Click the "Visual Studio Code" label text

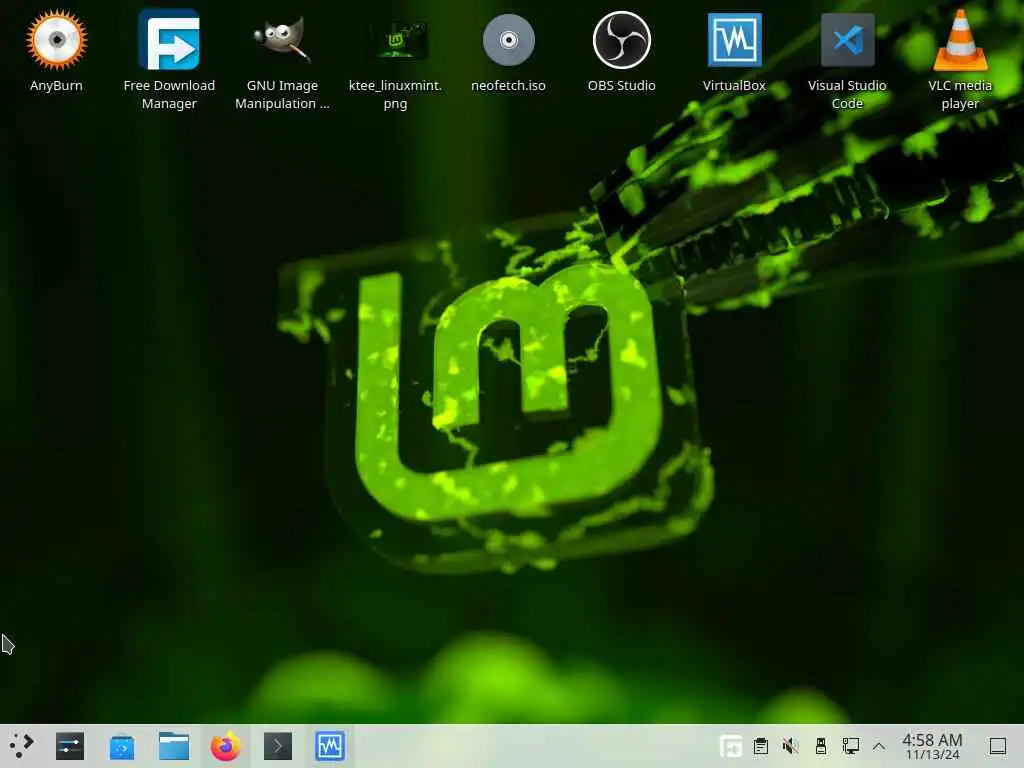847,95
